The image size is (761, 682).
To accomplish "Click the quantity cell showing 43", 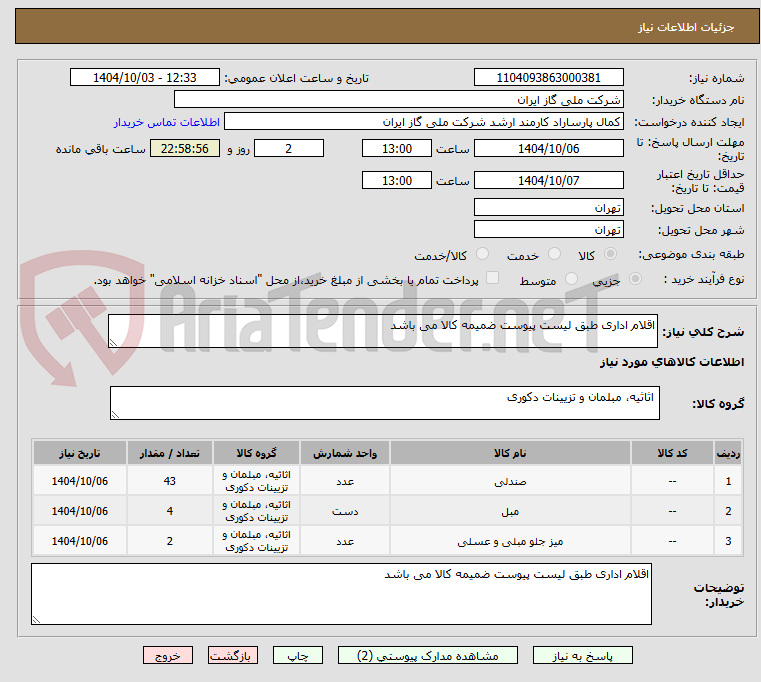I will (169, 481).
